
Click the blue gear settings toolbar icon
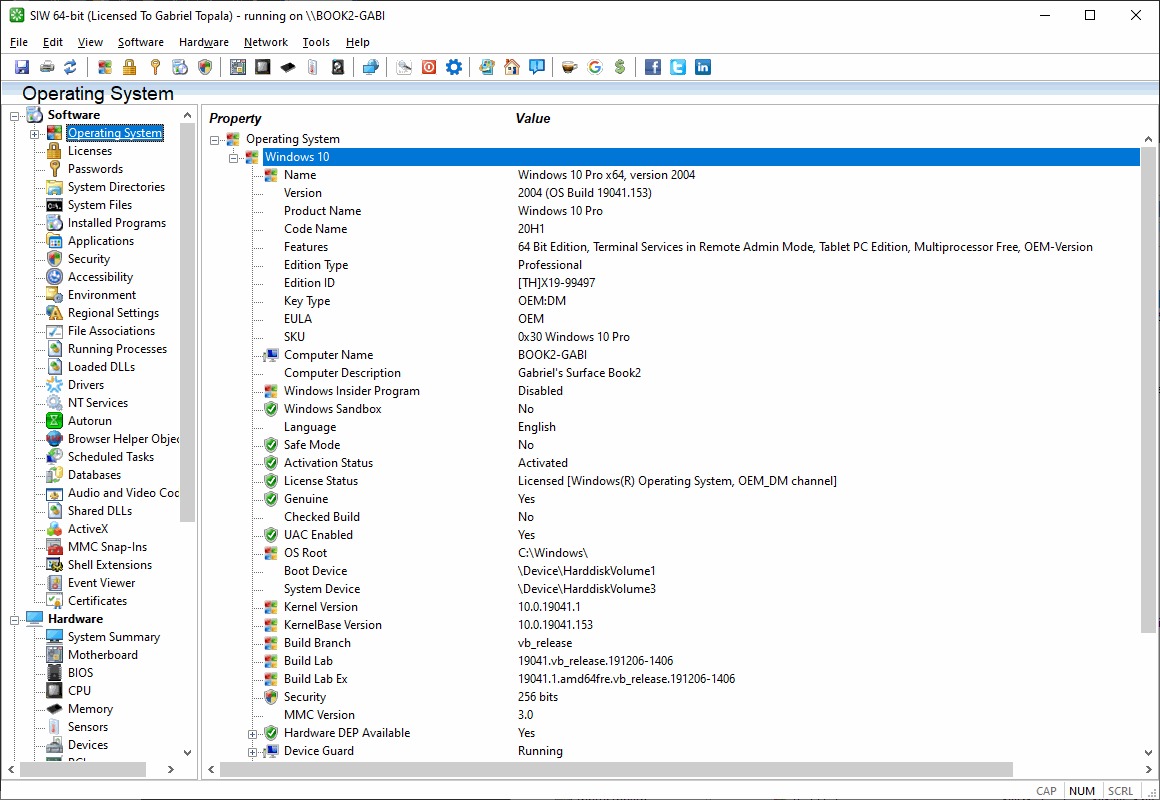tap(454, 67)
